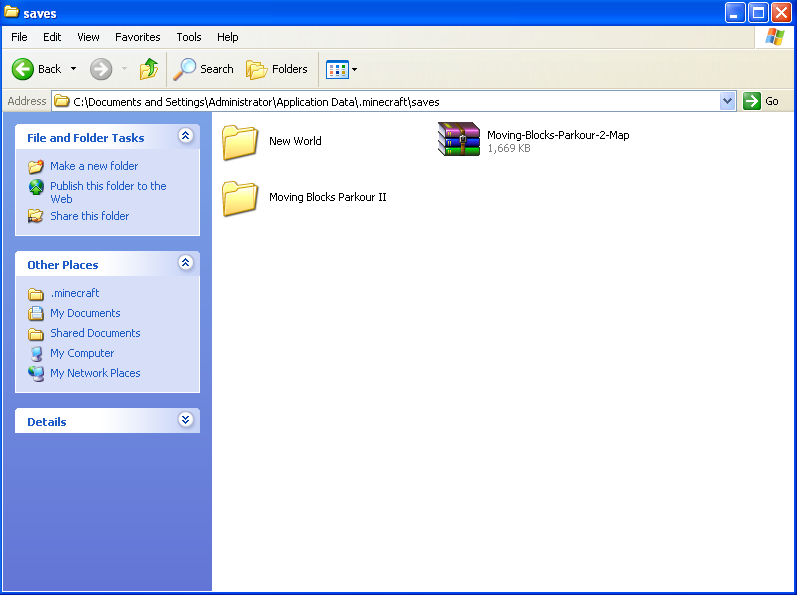
Task: Open the Views dropdown button
Action: point(341,69)
